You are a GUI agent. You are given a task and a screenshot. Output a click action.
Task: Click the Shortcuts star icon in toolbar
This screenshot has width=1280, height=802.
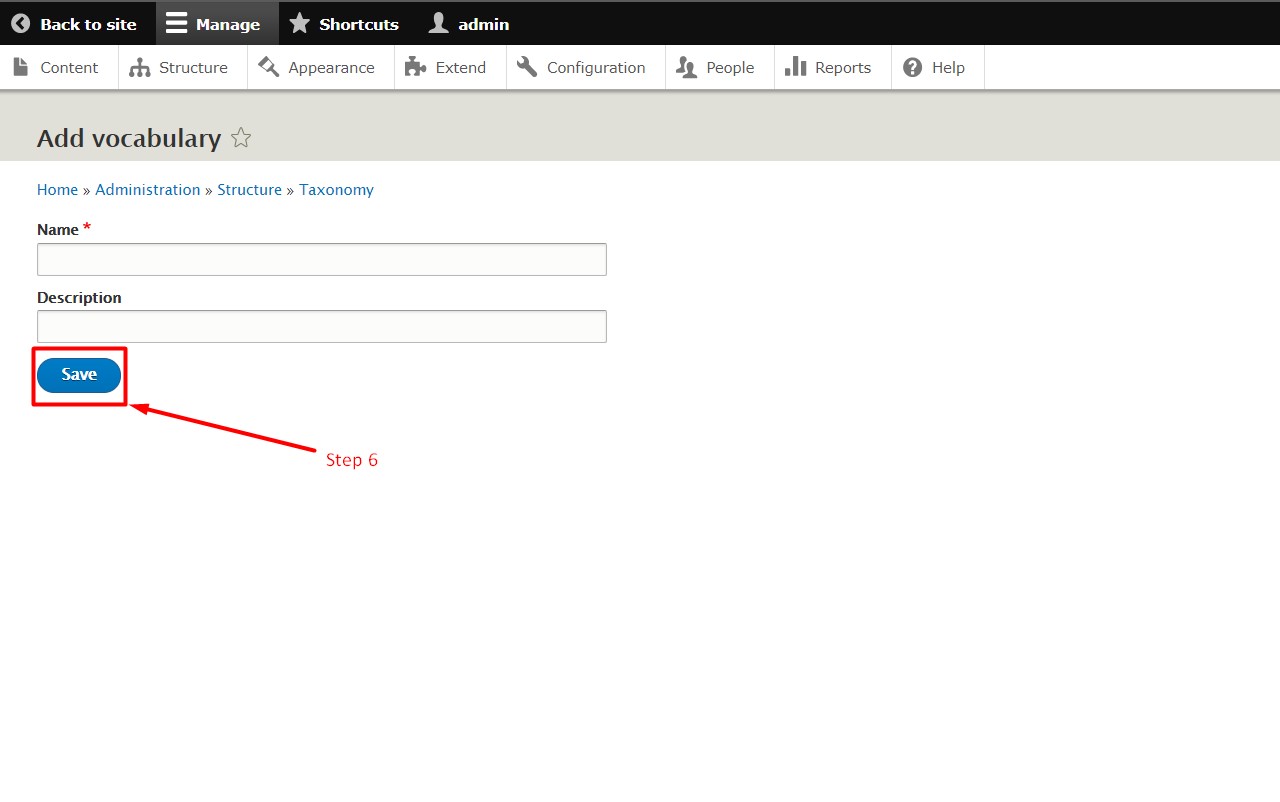[299, 23]
